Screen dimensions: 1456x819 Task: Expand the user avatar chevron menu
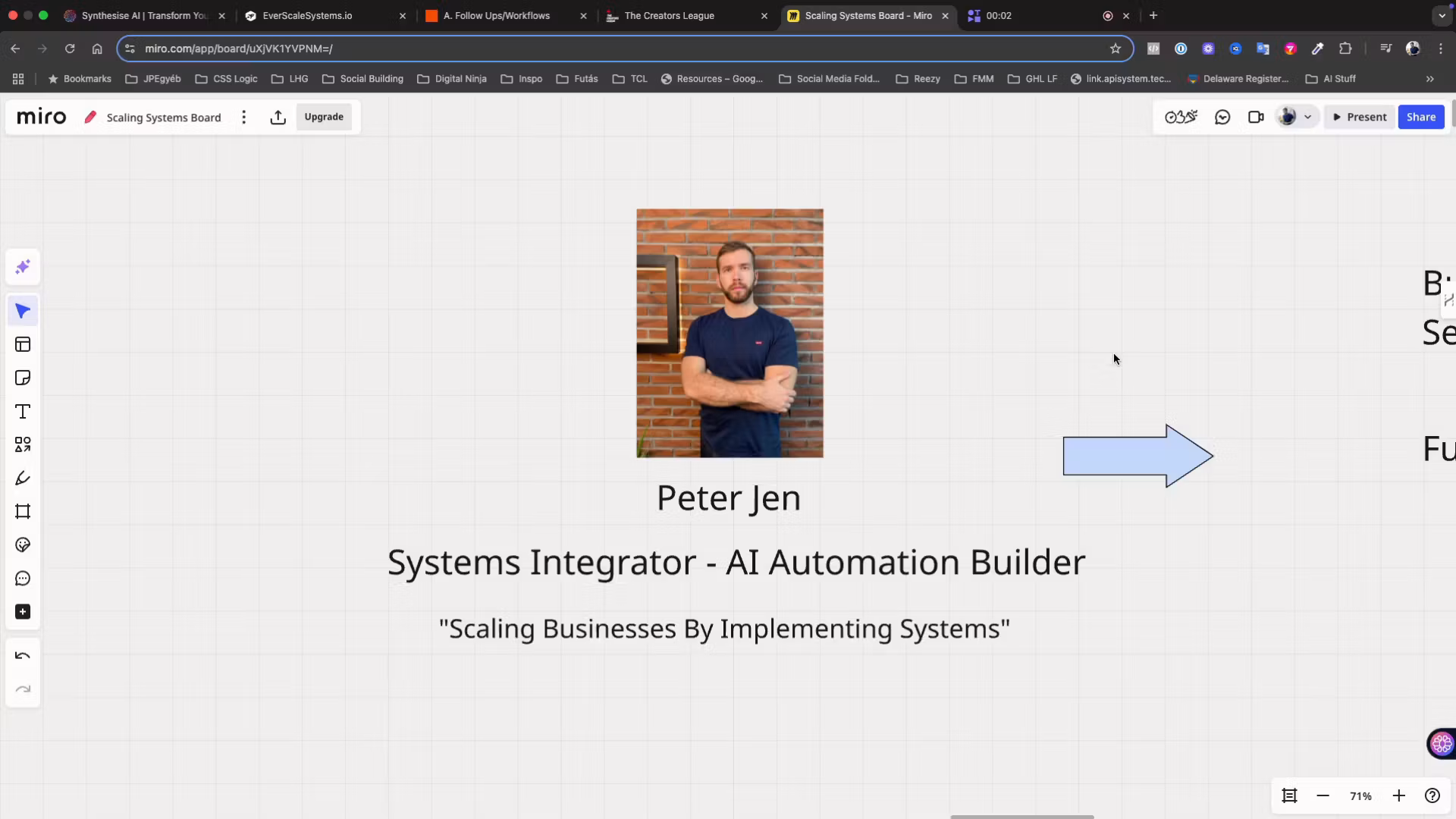click(x=1307, y=116)
